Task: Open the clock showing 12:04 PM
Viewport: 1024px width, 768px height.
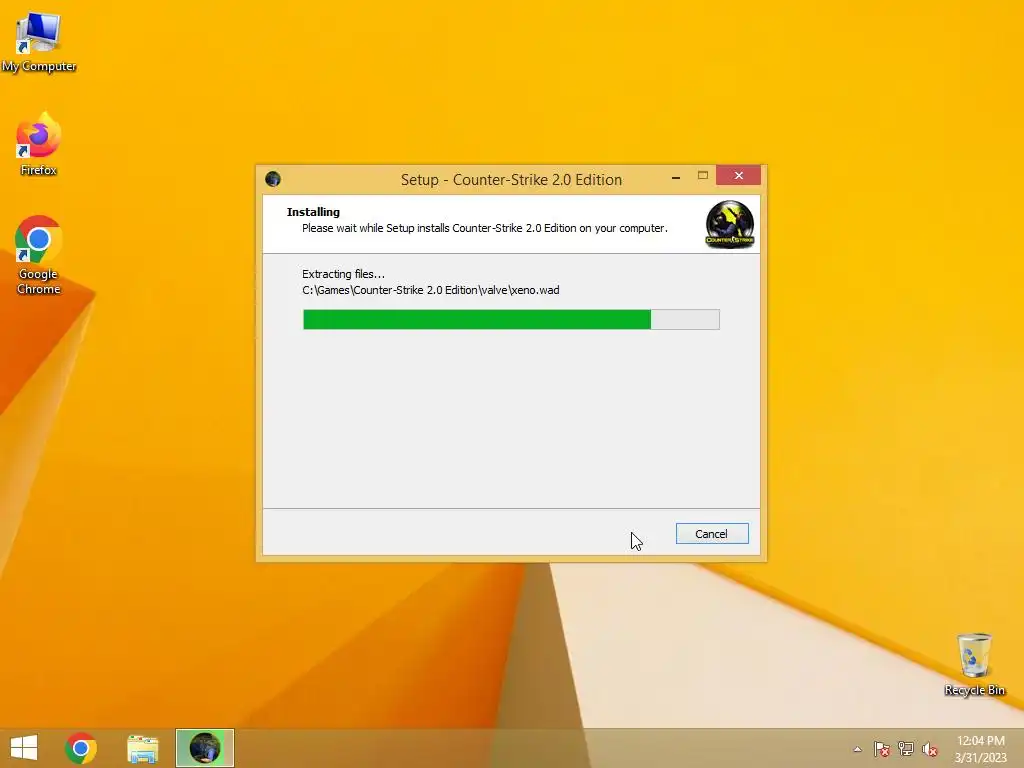Action: [x=980, y=749]
